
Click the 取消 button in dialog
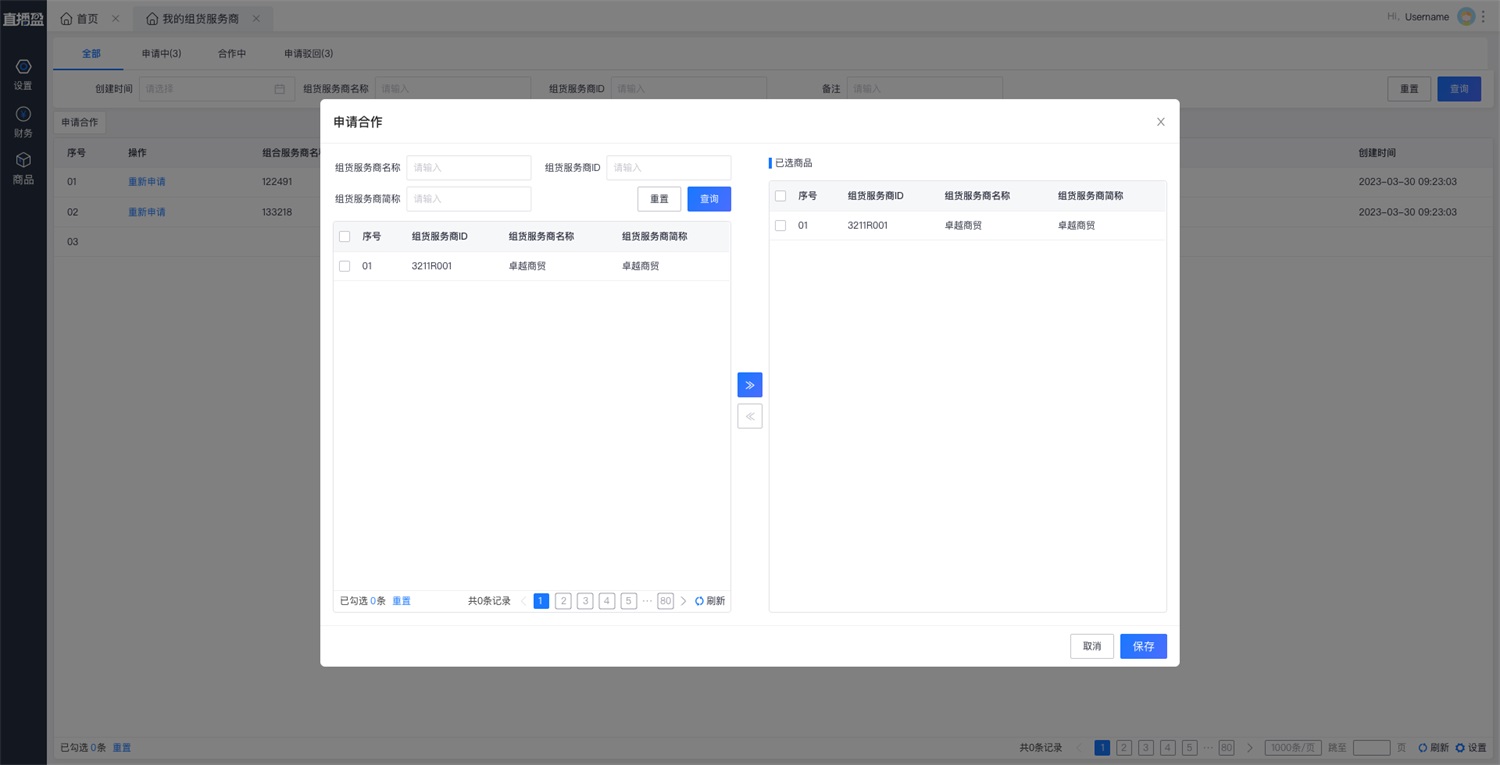click(x=1091, y=646)
